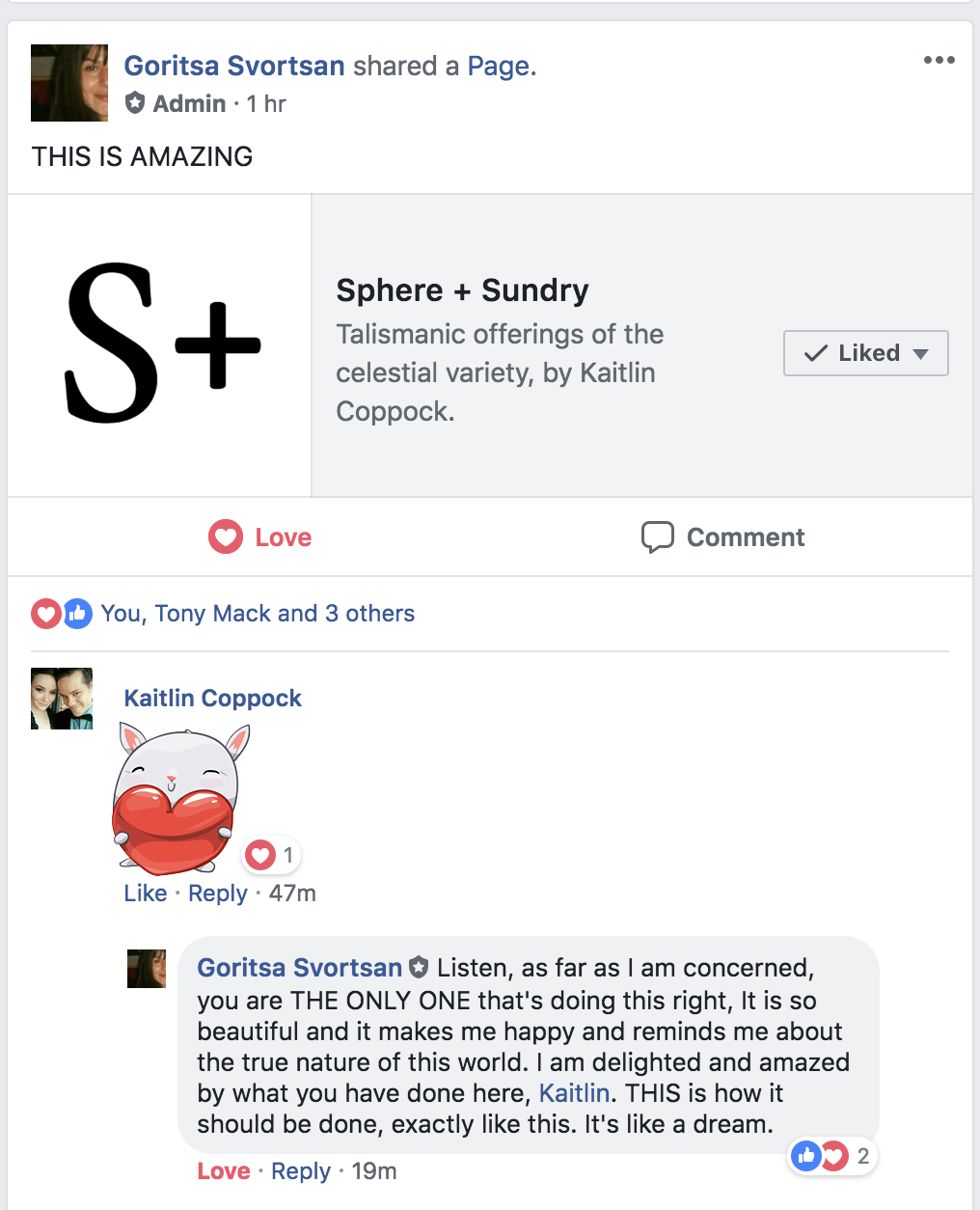
Task: Toggle the Liked button for Sphere + Sundry
Action: click(854, 353)
